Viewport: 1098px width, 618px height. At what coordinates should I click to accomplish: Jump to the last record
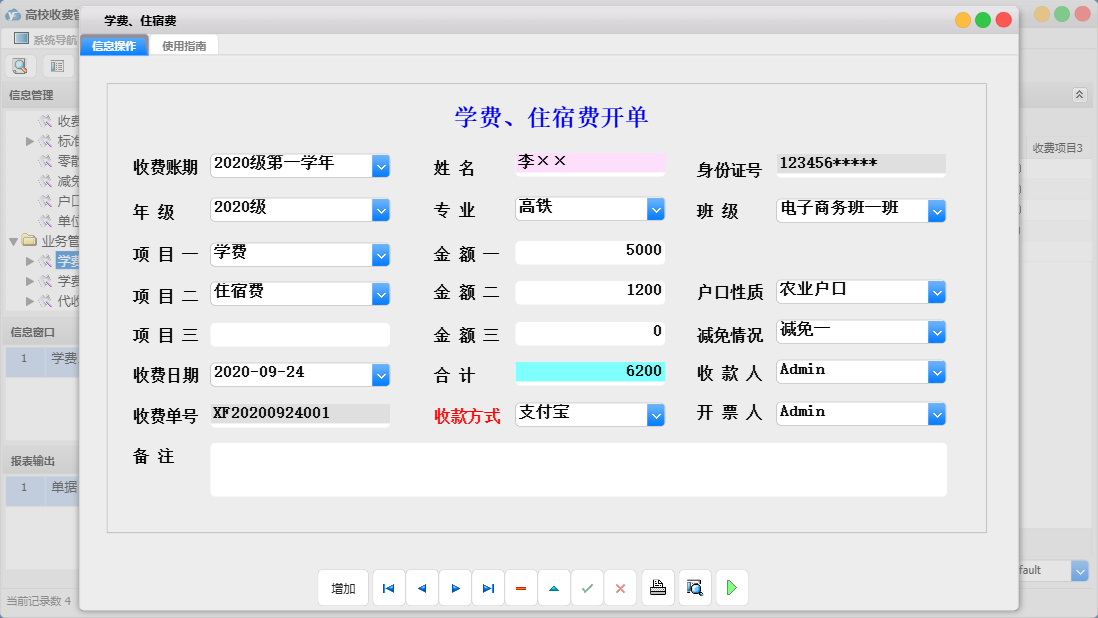coord(488,588)
